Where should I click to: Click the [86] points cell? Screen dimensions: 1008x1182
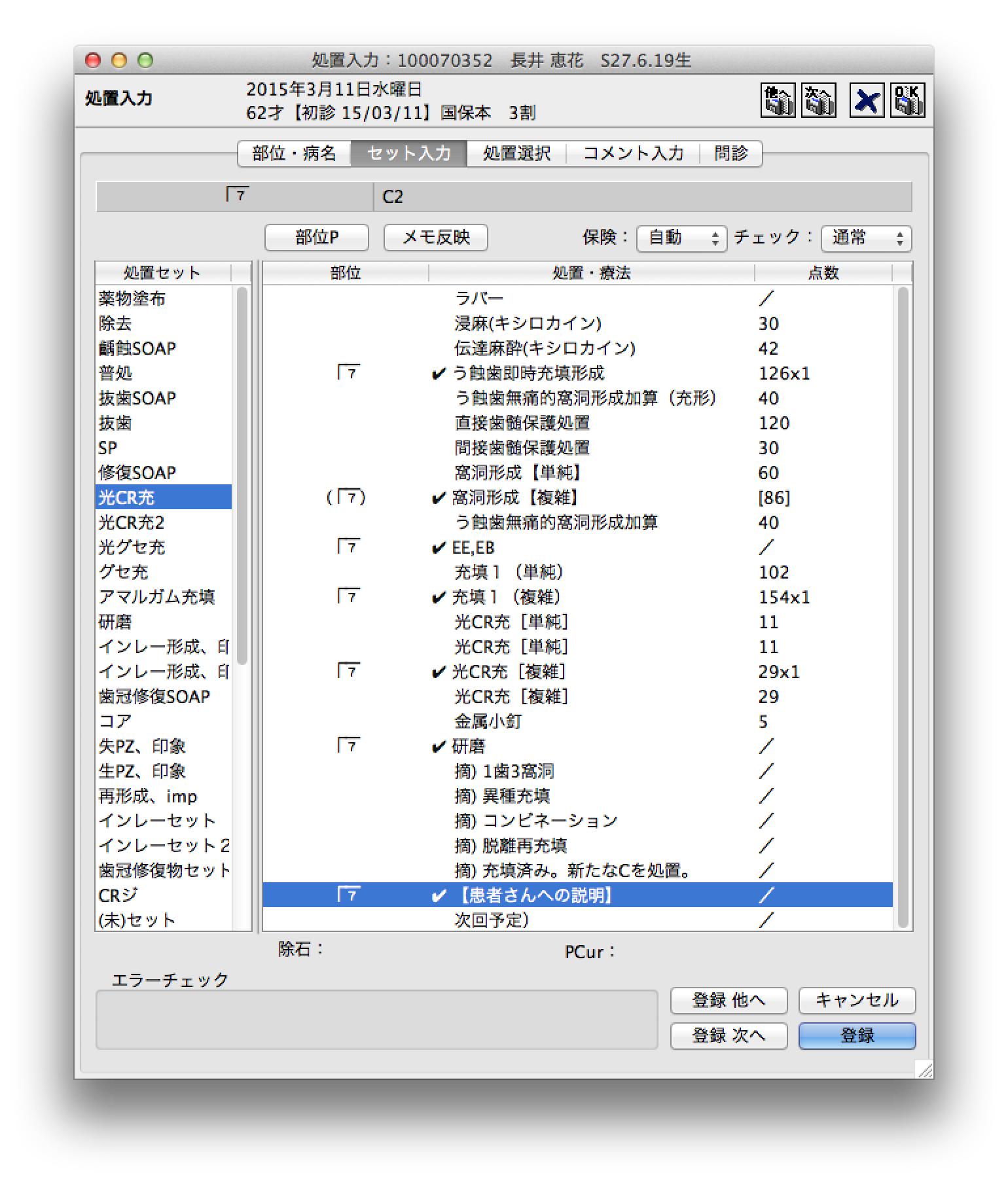774,498
